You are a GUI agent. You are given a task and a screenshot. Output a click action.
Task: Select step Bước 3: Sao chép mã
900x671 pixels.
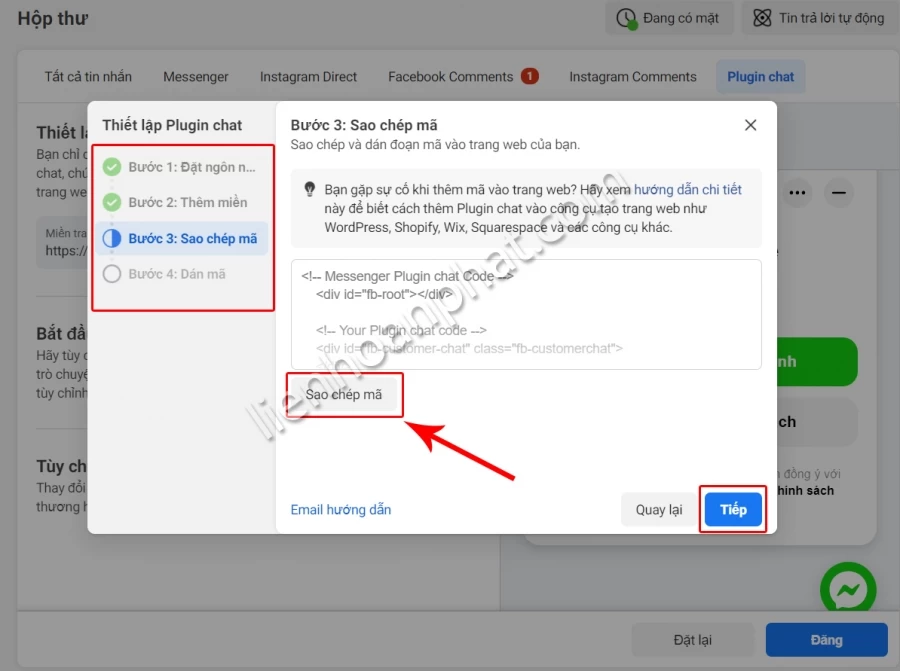point(182,238)
